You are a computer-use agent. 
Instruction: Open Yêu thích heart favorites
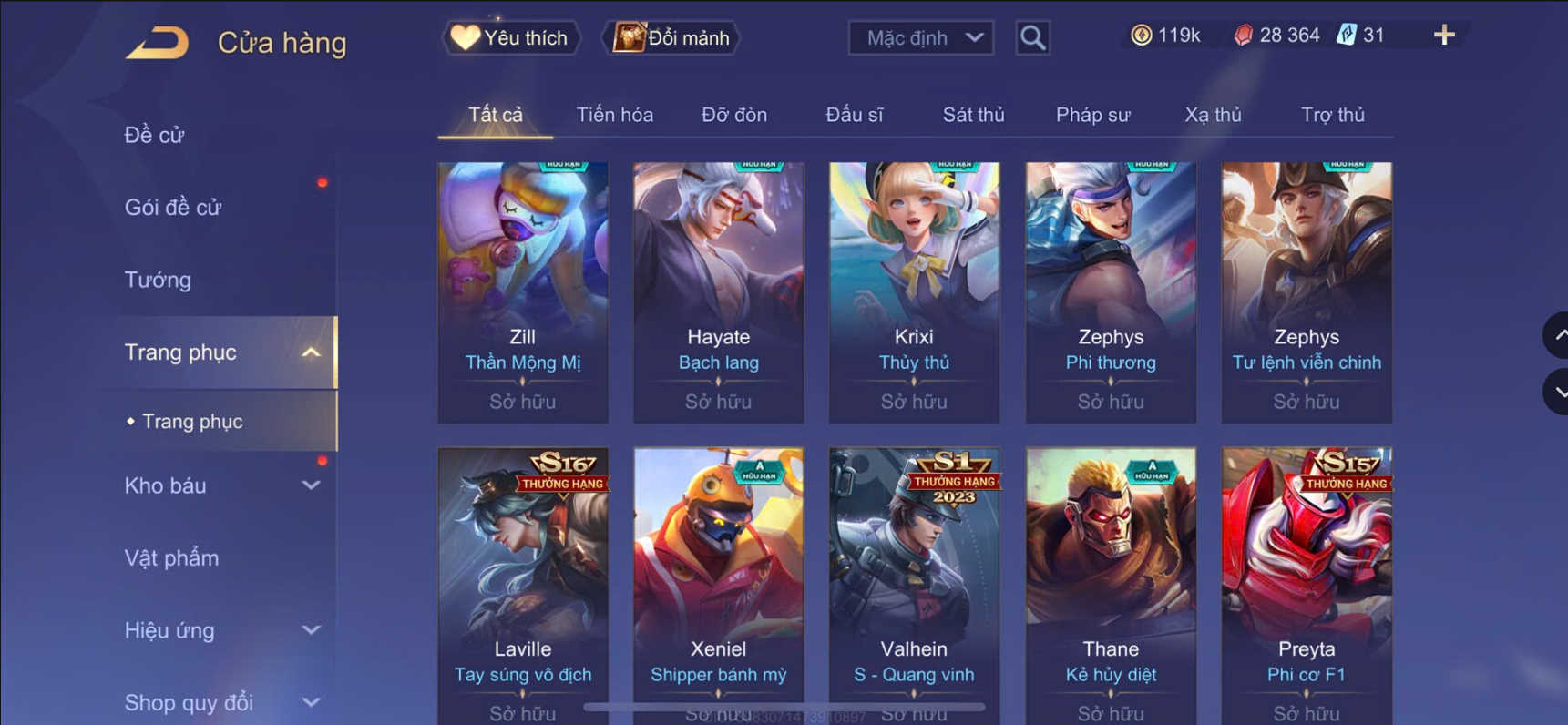point(510,37)
